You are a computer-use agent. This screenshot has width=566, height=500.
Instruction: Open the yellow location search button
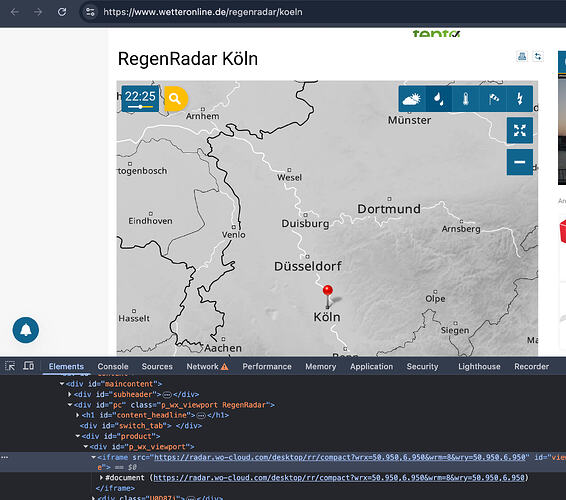176,99
